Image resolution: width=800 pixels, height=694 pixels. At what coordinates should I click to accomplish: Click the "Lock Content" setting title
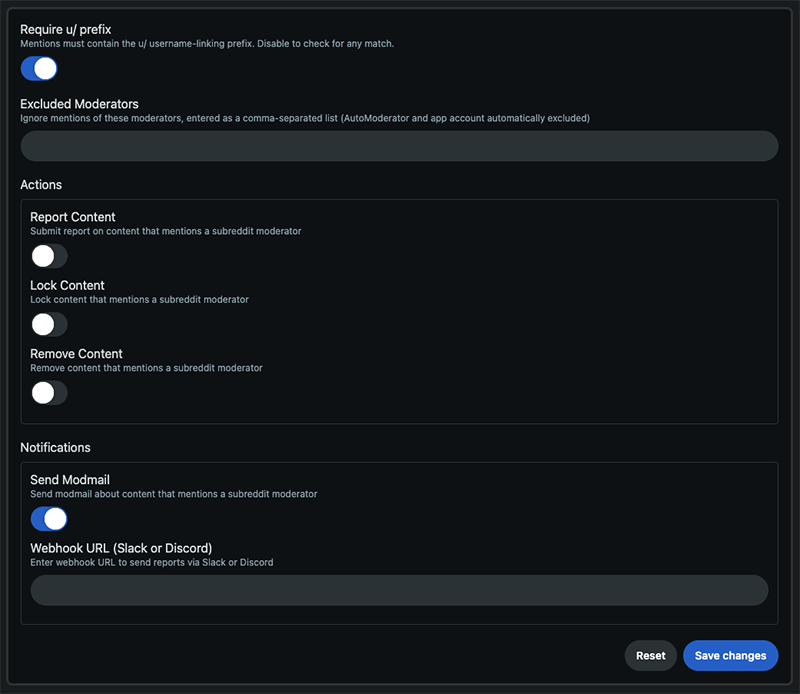67,285
